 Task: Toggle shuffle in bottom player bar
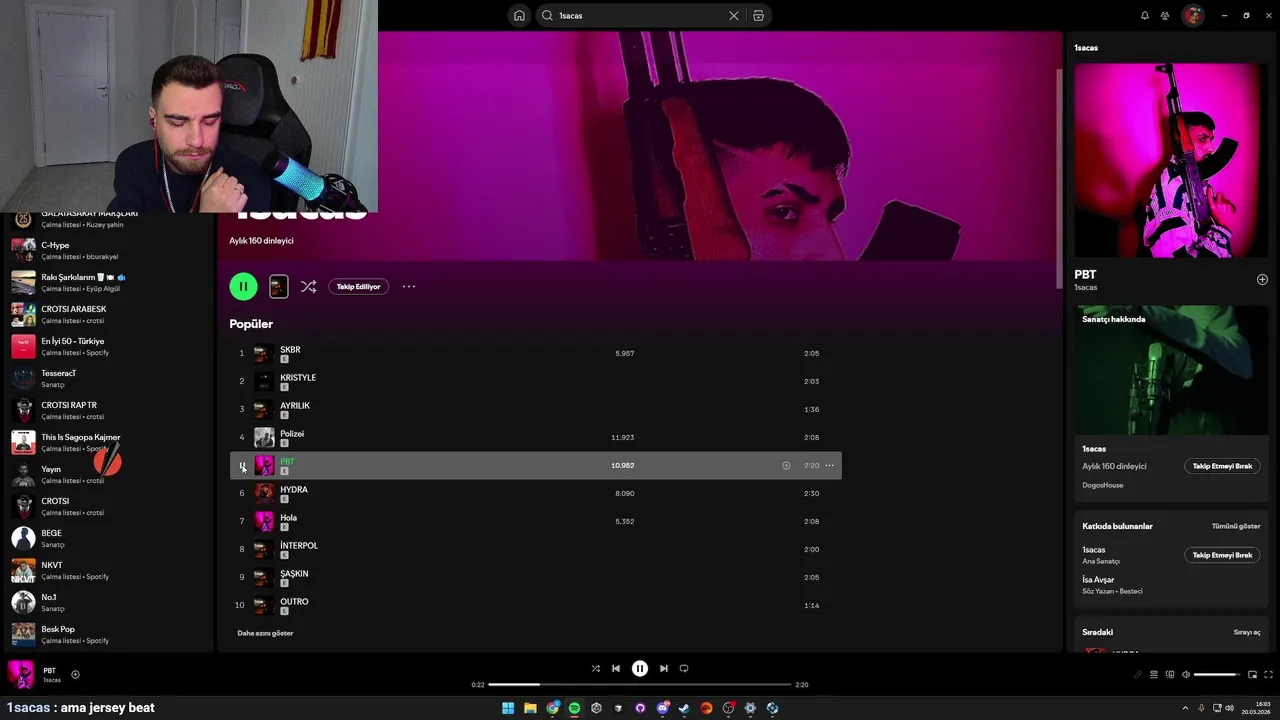(x=596, y=668)
